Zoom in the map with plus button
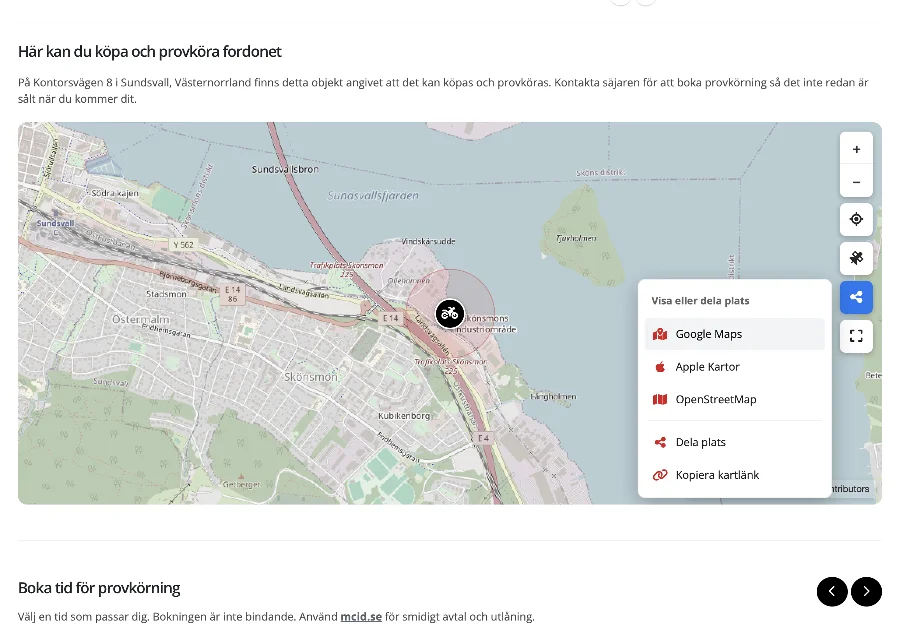The image size is (900, 633). tap(856, 149)
